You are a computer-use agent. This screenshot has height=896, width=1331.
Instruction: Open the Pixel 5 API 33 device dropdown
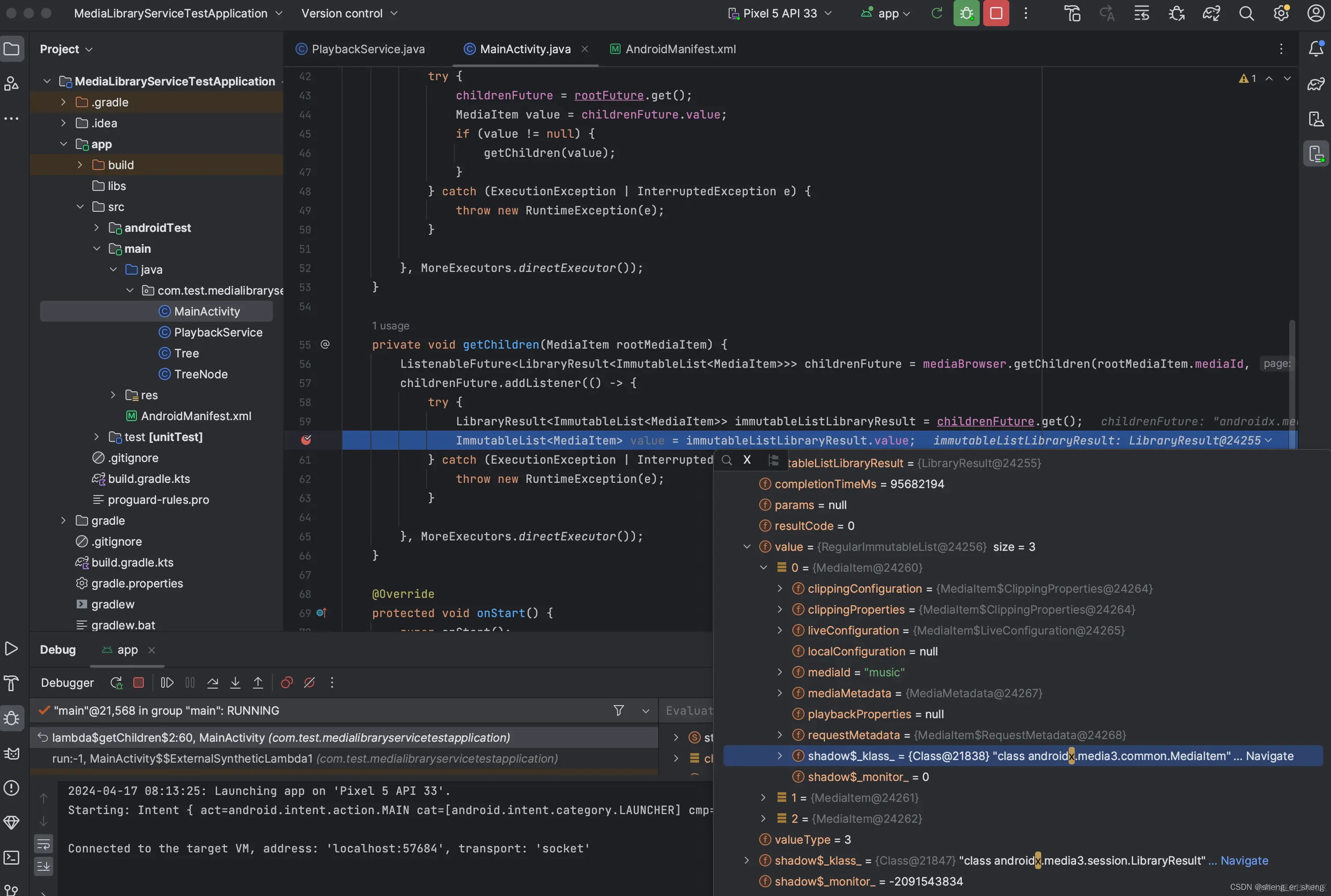coord(780,13)
